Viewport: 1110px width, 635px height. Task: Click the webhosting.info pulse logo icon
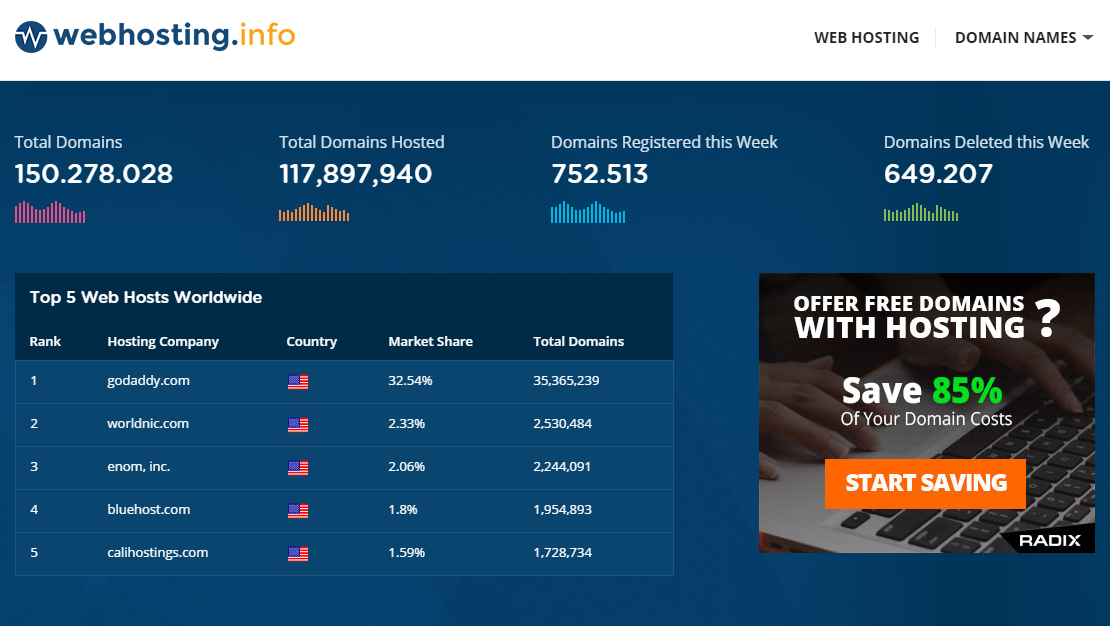[31, 37]
